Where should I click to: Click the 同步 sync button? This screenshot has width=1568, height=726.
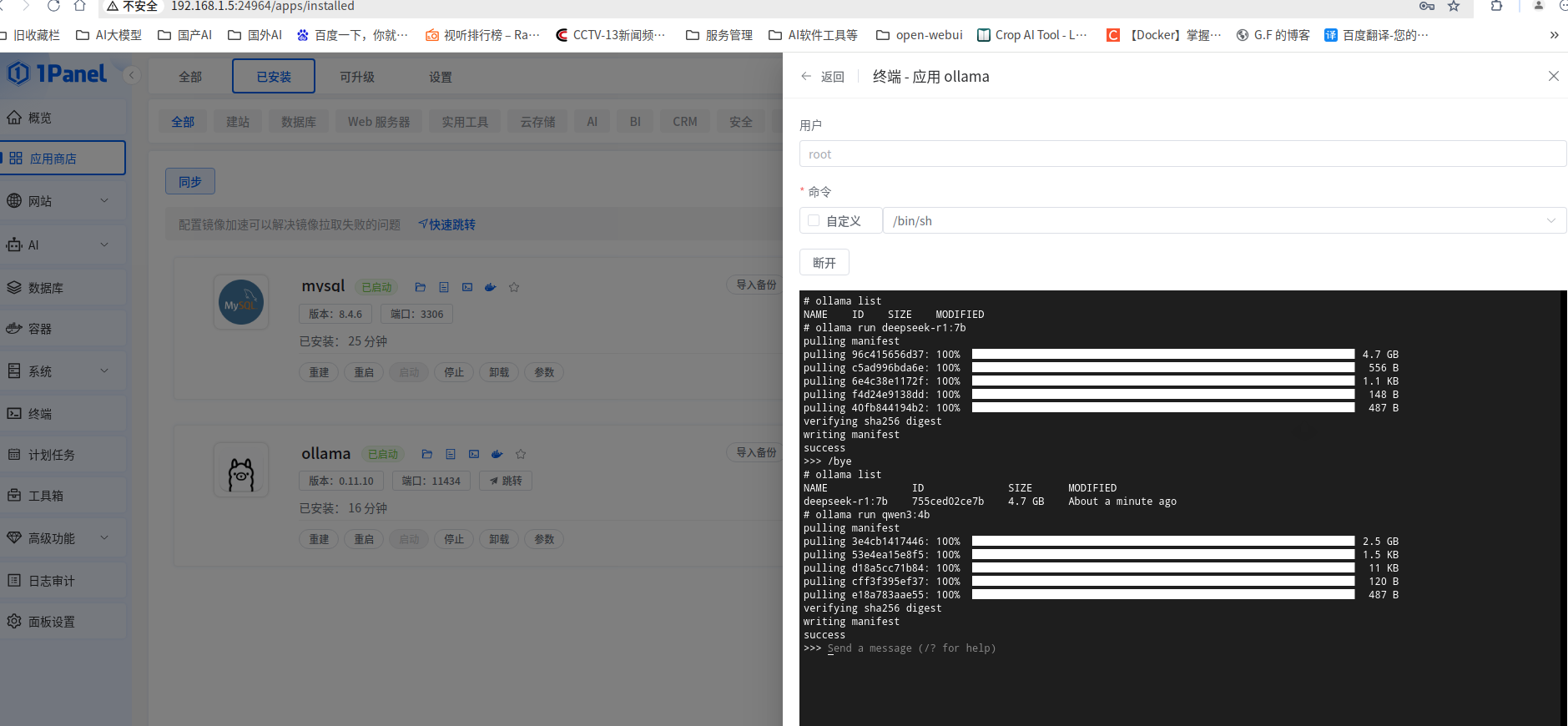[190, 181]
